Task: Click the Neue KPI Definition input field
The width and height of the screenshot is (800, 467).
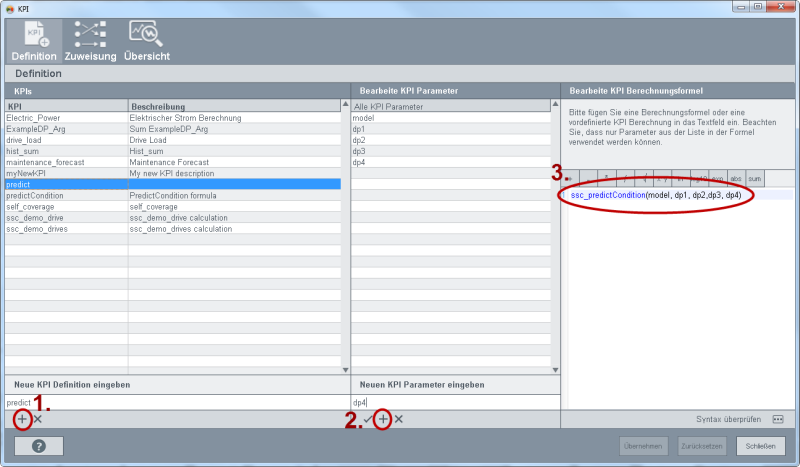Action: [x=175, y=402]
